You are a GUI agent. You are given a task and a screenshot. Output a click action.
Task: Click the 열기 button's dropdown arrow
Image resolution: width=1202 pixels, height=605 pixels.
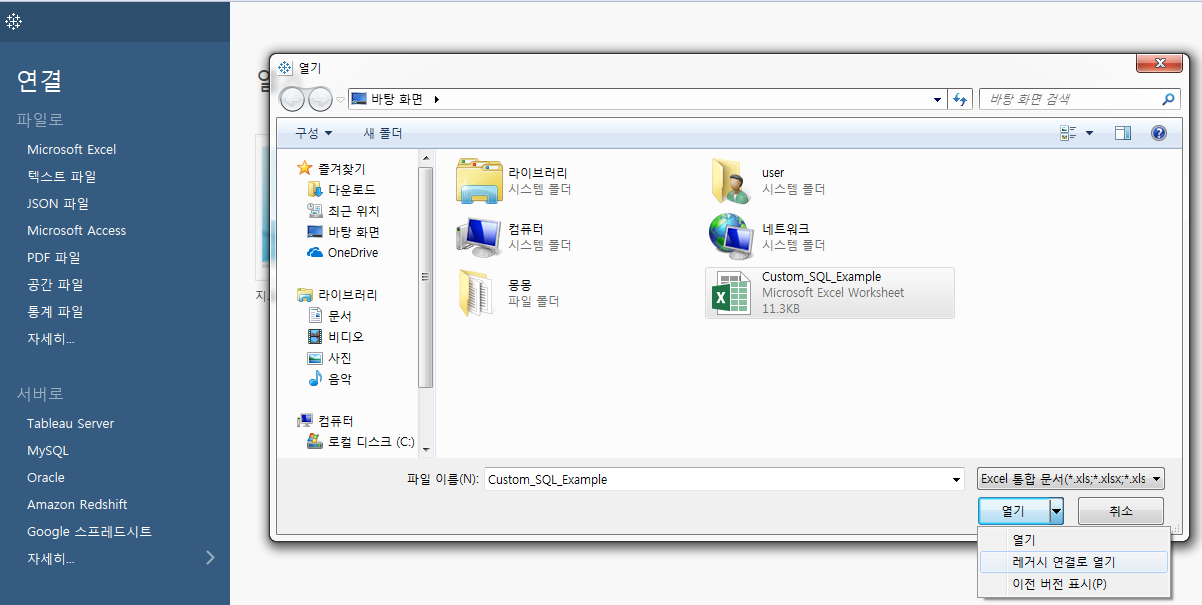1056,511
